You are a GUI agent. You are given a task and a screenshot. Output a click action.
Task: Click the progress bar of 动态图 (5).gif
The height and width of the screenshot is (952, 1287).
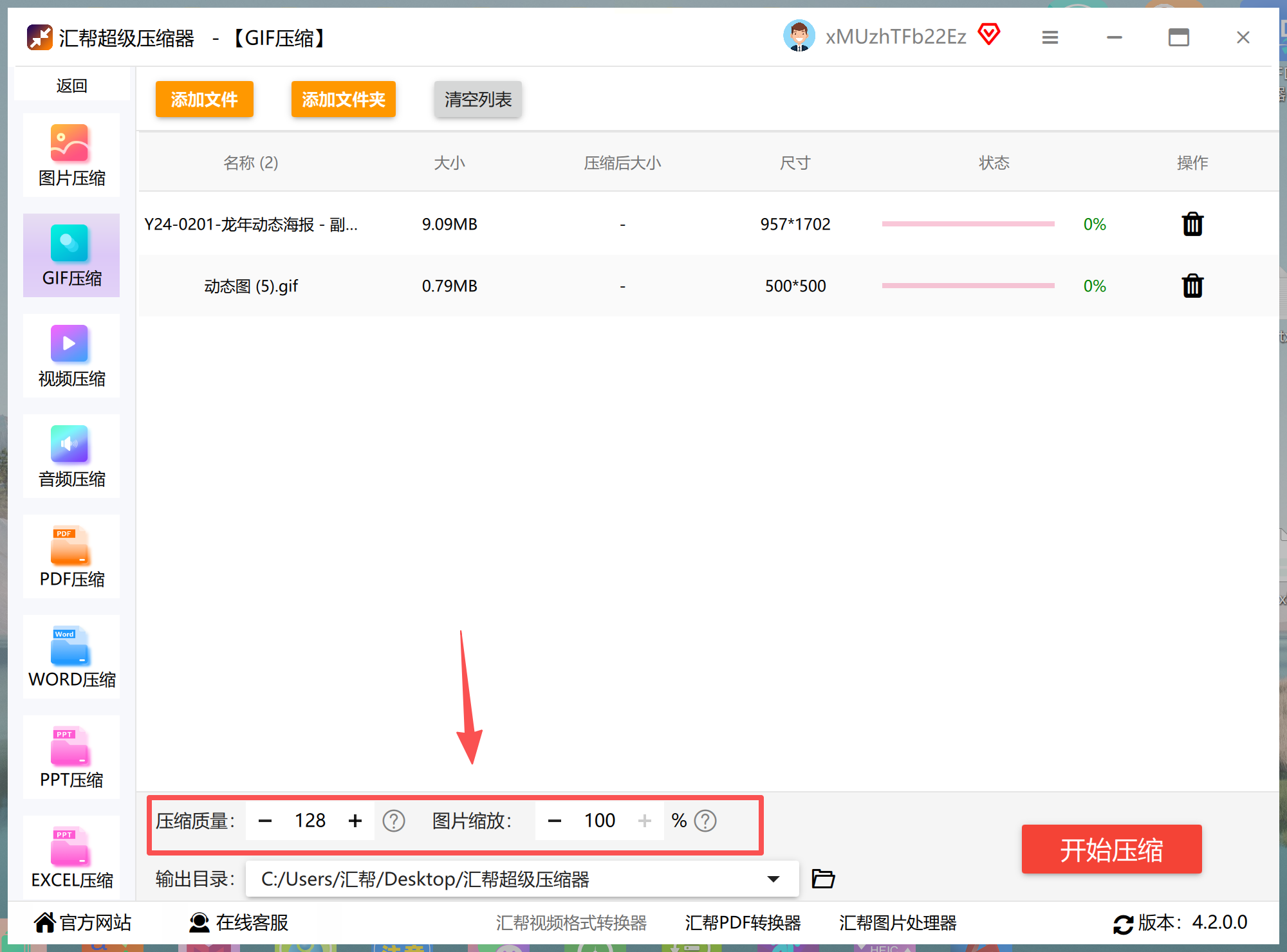(968, 286)
